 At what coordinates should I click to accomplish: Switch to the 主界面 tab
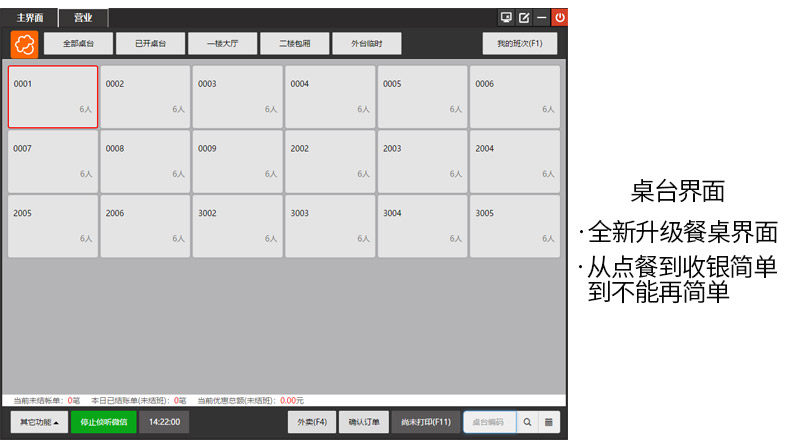pyautogui.click(x=30, y=18)
